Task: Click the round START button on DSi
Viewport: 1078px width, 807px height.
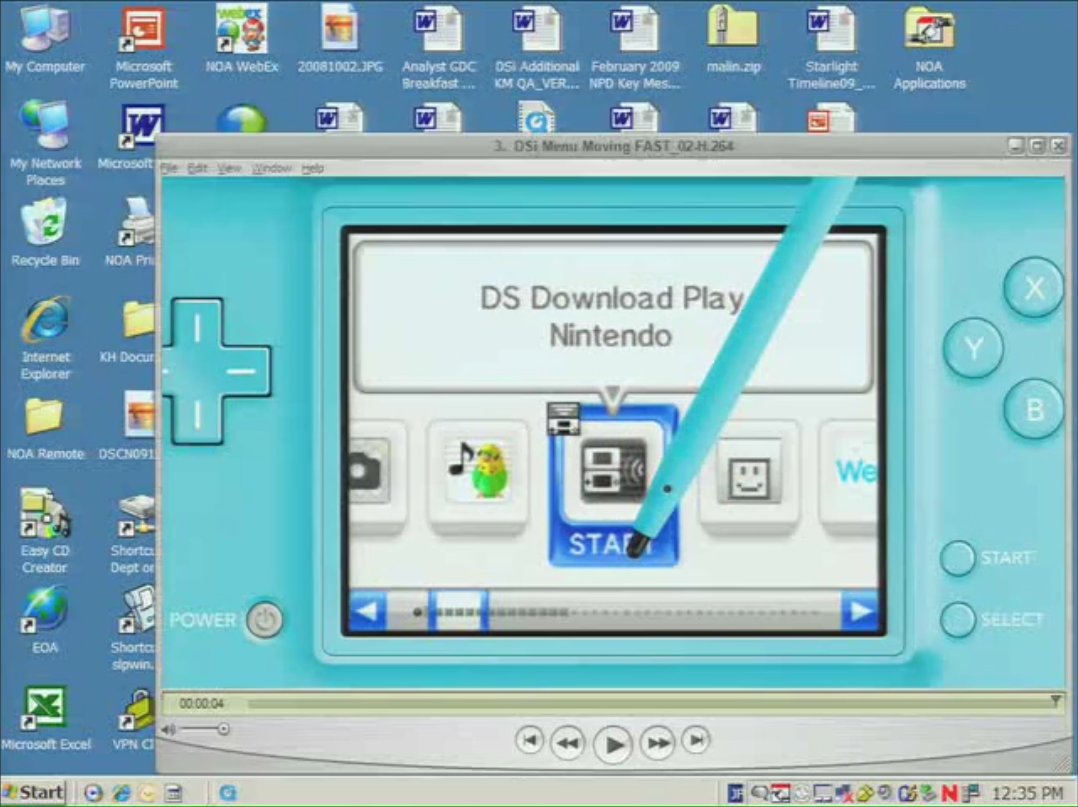Action: point(957,557)
